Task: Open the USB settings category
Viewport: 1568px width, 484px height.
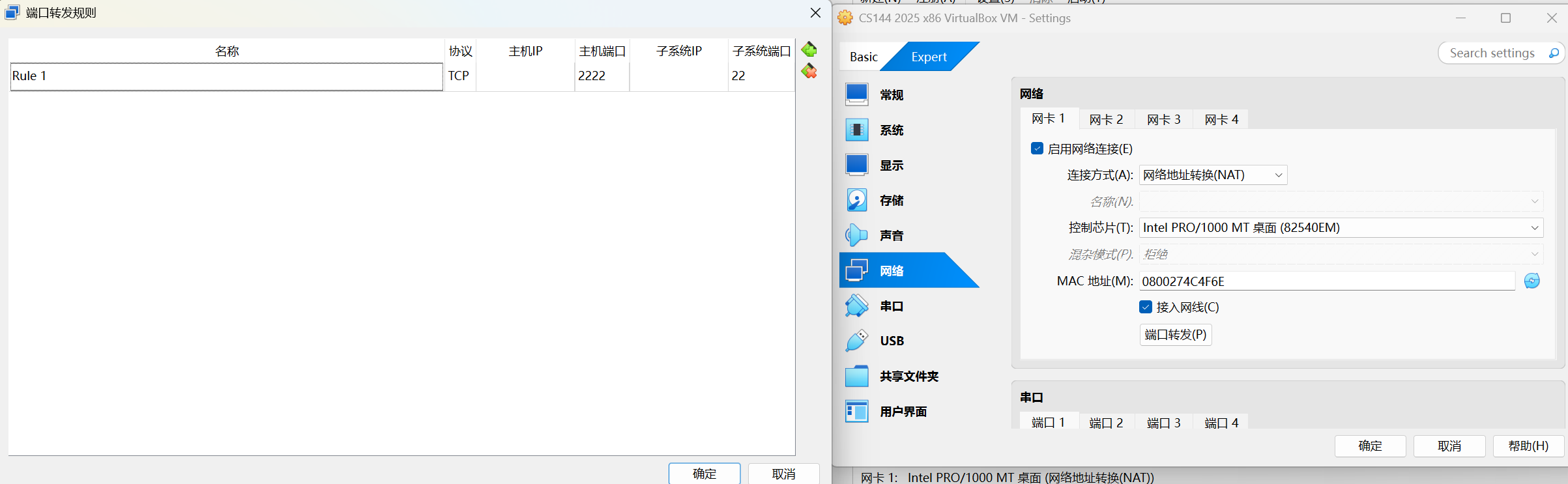Action: point(891,341)
